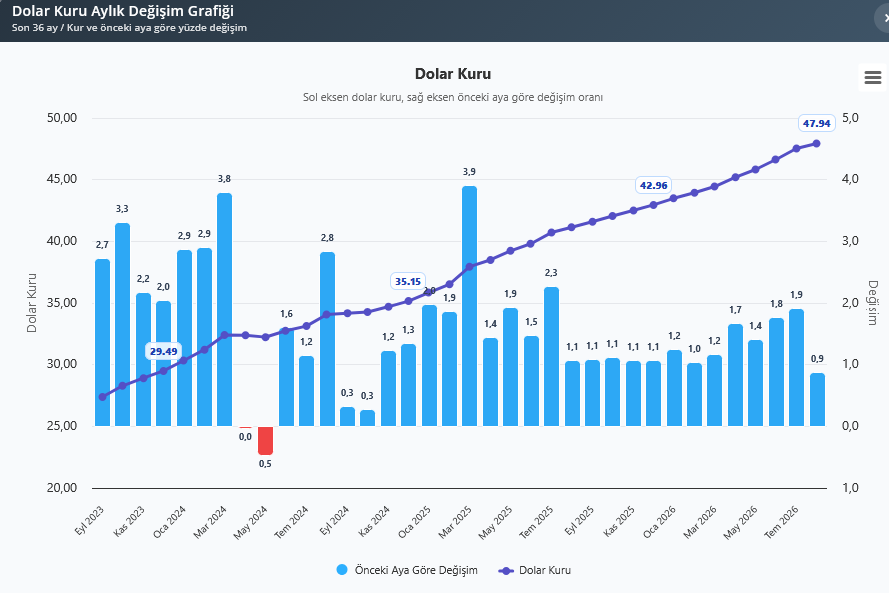
Task: Click the 5,0 right axis value
Action: 850,118
